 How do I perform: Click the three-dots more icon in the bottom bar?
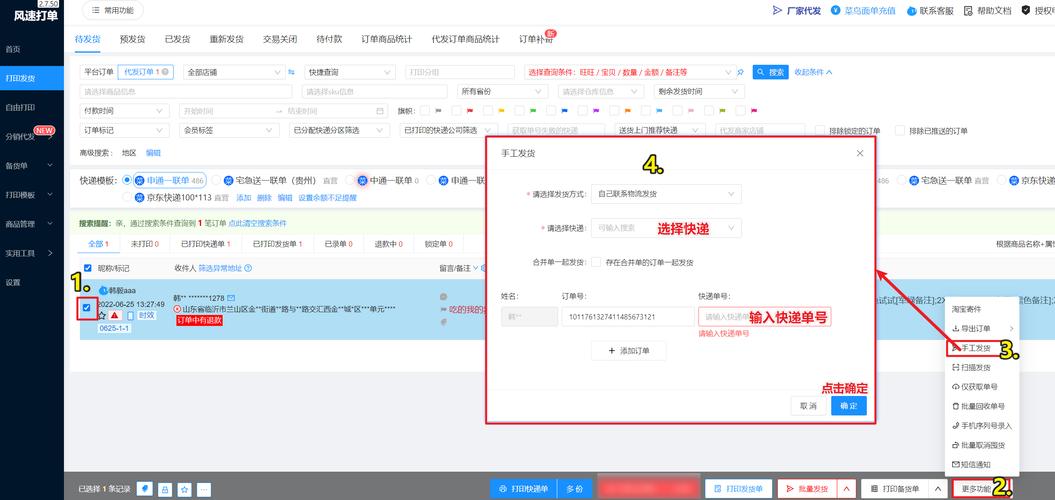[204, 489]
